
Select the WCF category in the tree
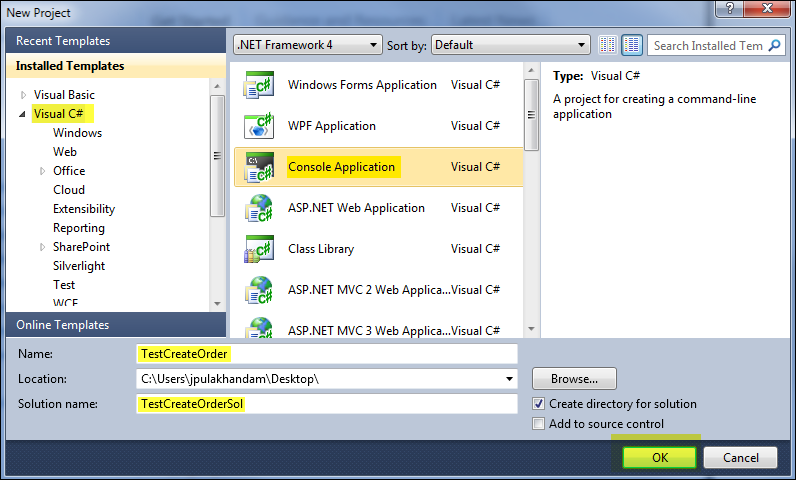65,302
